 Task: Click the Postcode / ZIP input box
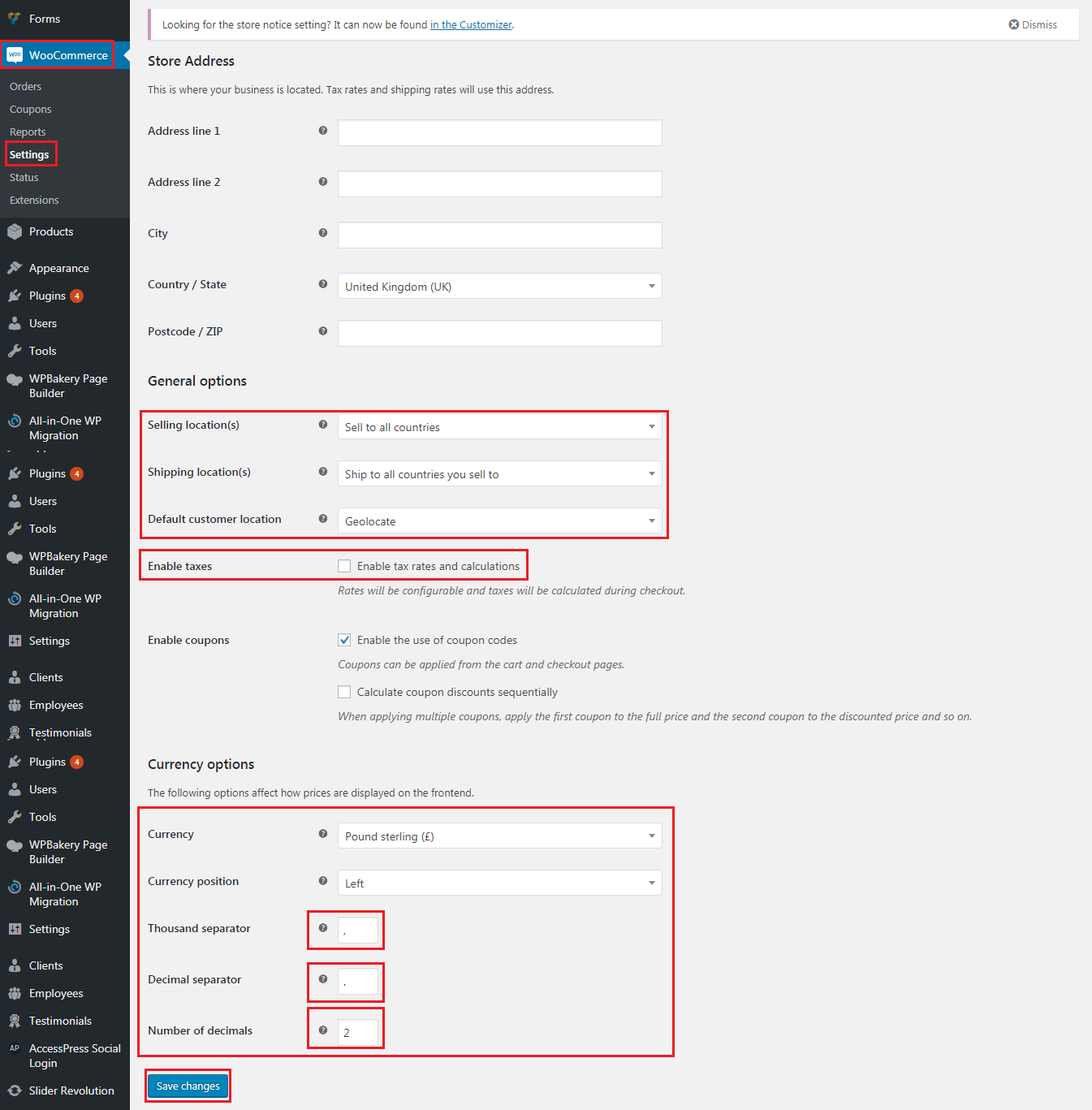pyautogui.click(x=499, y=333)
